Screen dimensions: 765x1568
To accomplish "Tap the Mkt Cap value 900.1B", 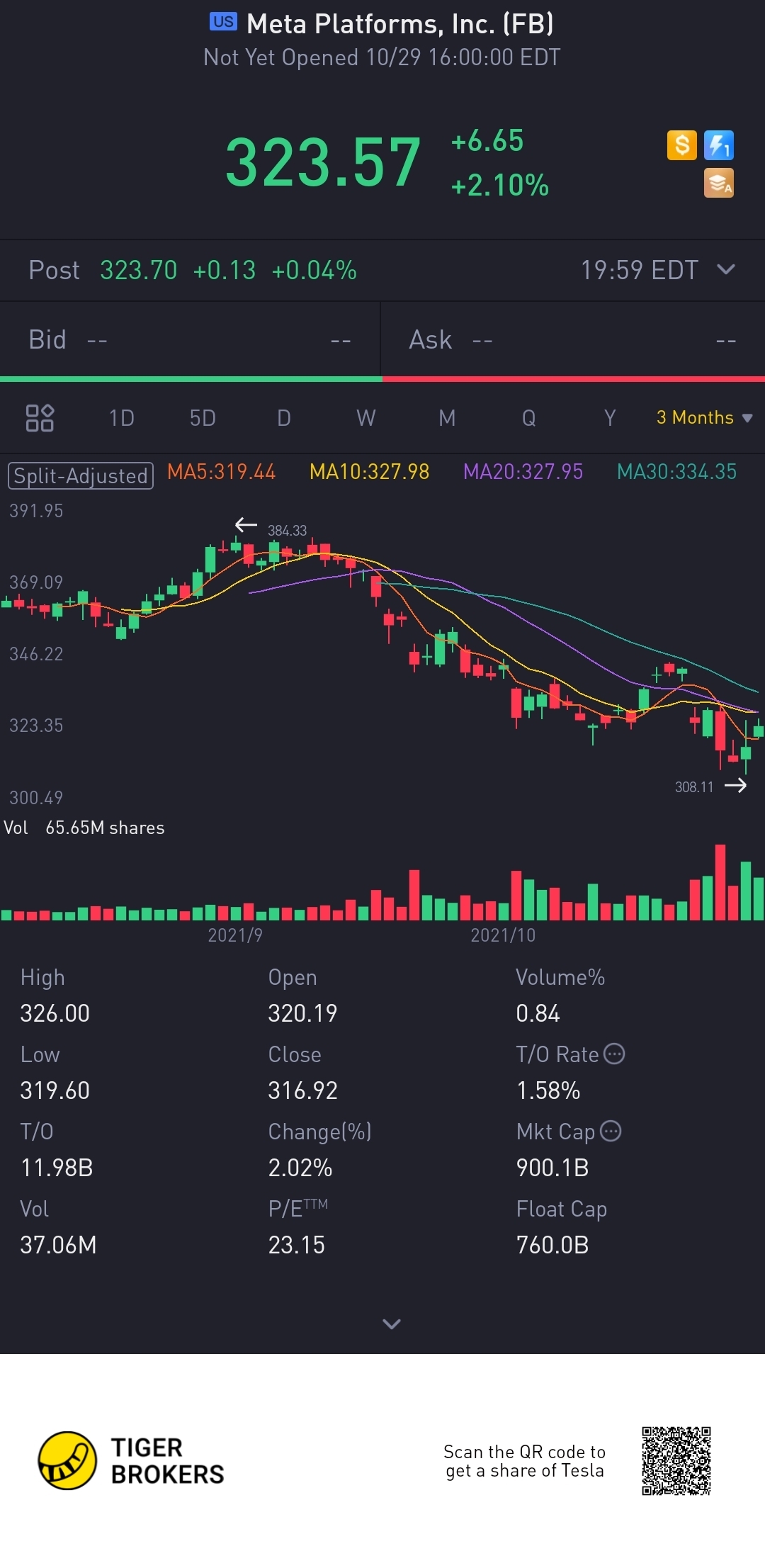I will [x=552, y=1168].
